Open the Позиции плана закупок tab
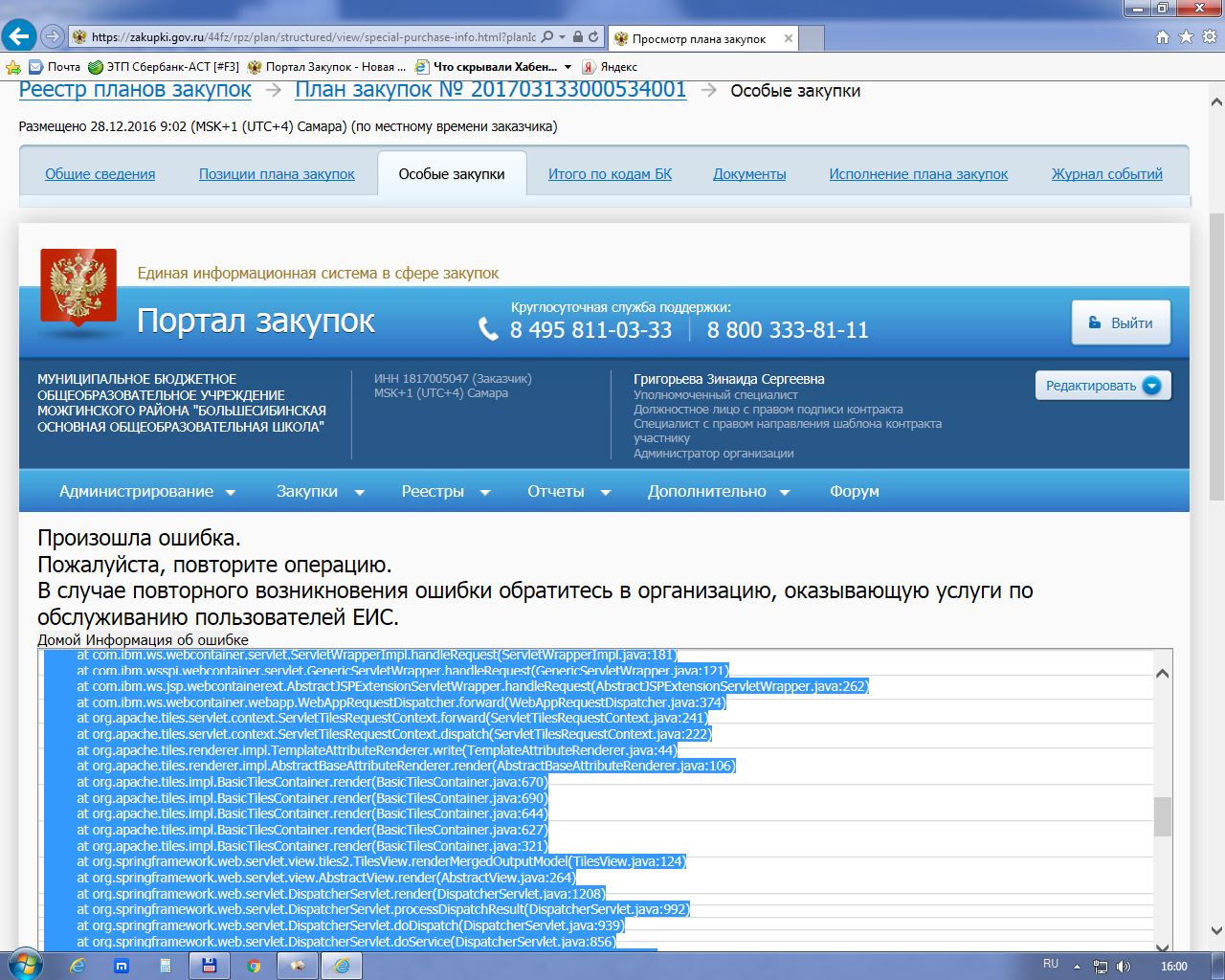The image size is (1225, 980). pyautogui.click(x=277, y=174)
